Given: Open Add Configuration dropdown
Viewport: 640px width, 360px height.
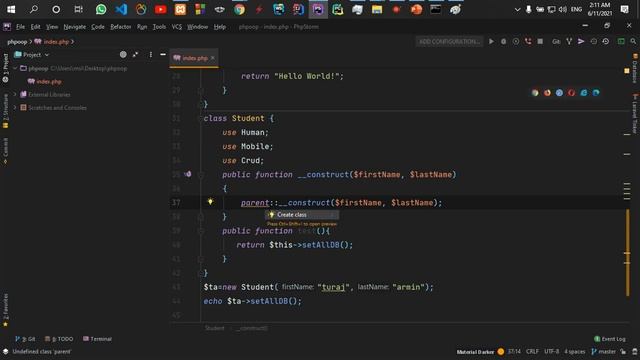Looking at the screenshot, I should (449, 42).
